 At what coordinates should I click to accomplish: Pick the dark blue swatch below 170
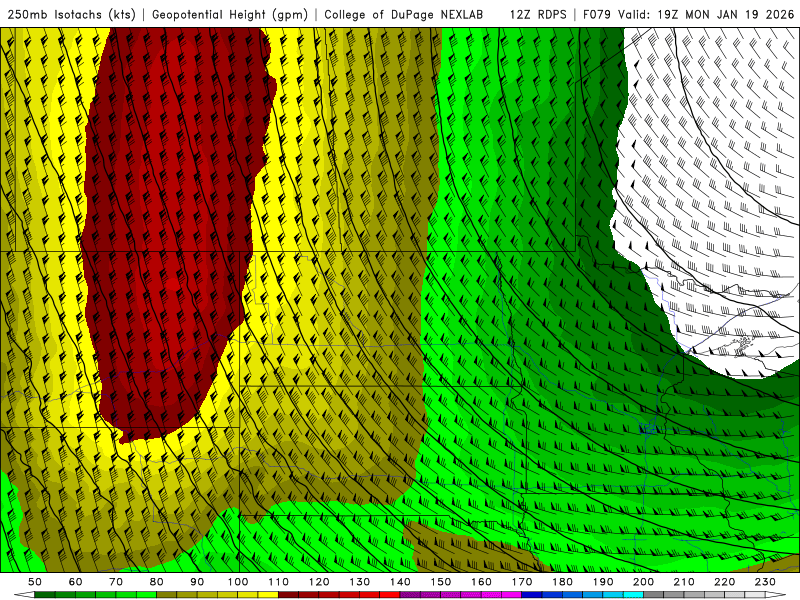pyautogui.click(x=532, y=595)
